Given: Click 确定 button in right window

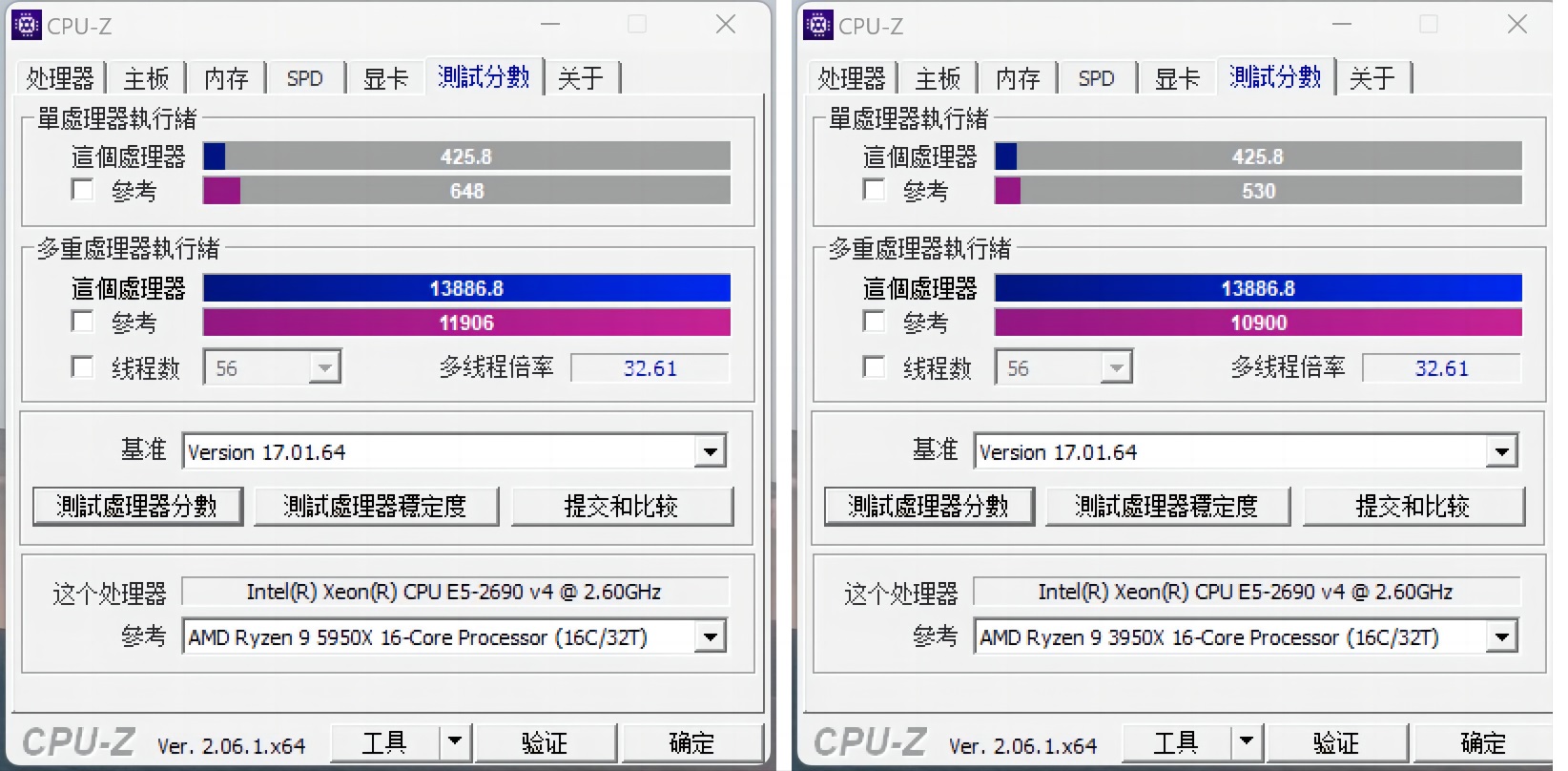Looking at the screenshot, I should [1483, 741].
